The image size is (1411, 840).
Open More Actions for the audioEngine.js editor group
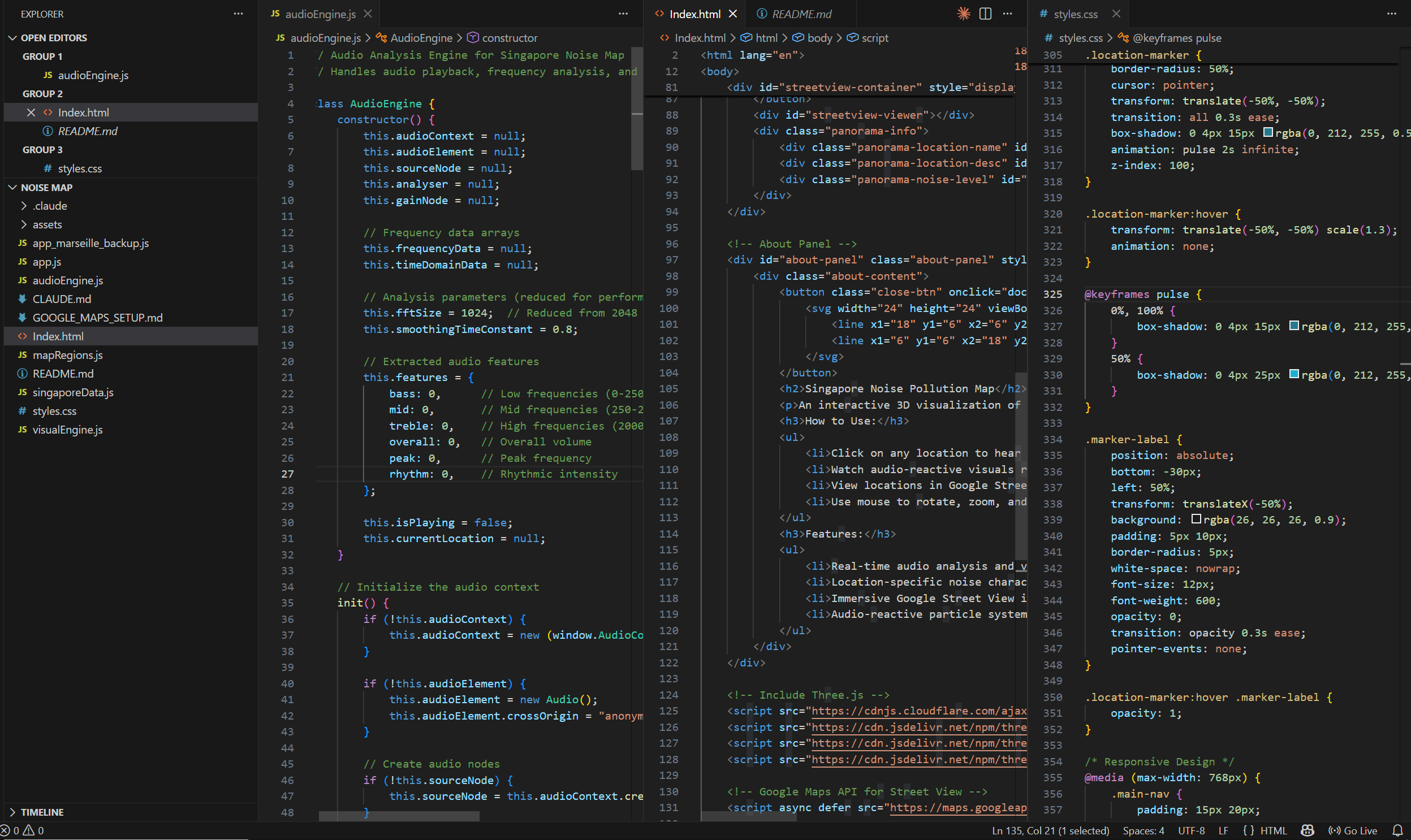tap(623, 14)
